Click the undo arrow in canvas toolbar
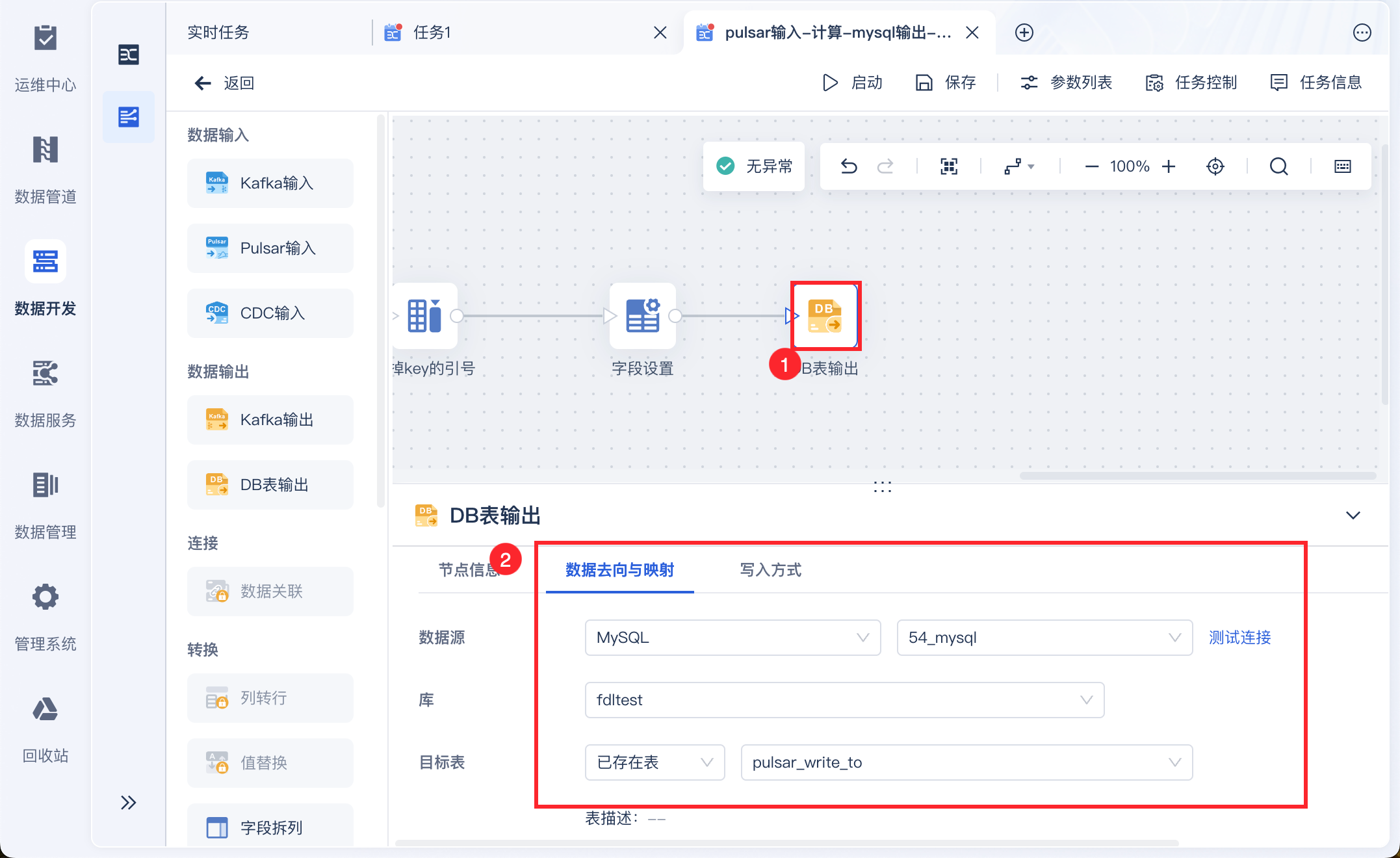Viewport: 1400px width, 858px height. click(849, 166)
